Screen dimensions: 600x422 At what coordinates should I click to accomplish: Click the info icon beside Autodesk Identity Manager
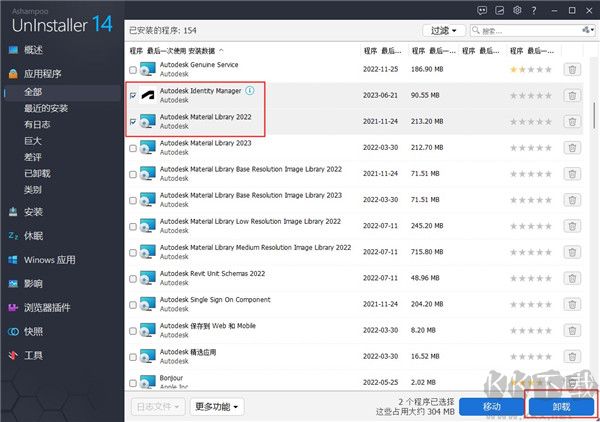tap(250, 91)
